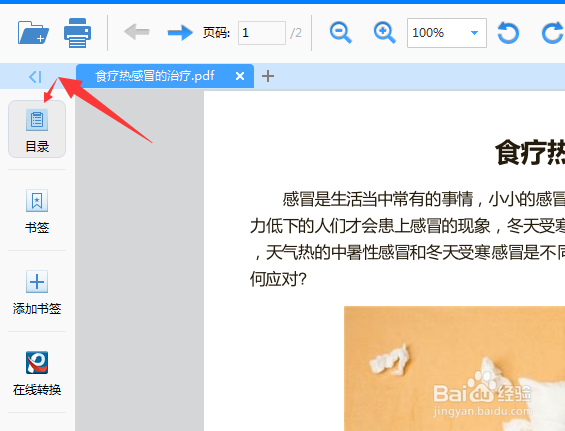Go to previous page with gray left arrow
Viewport: 565px width, 431px height.
(137, 32)
